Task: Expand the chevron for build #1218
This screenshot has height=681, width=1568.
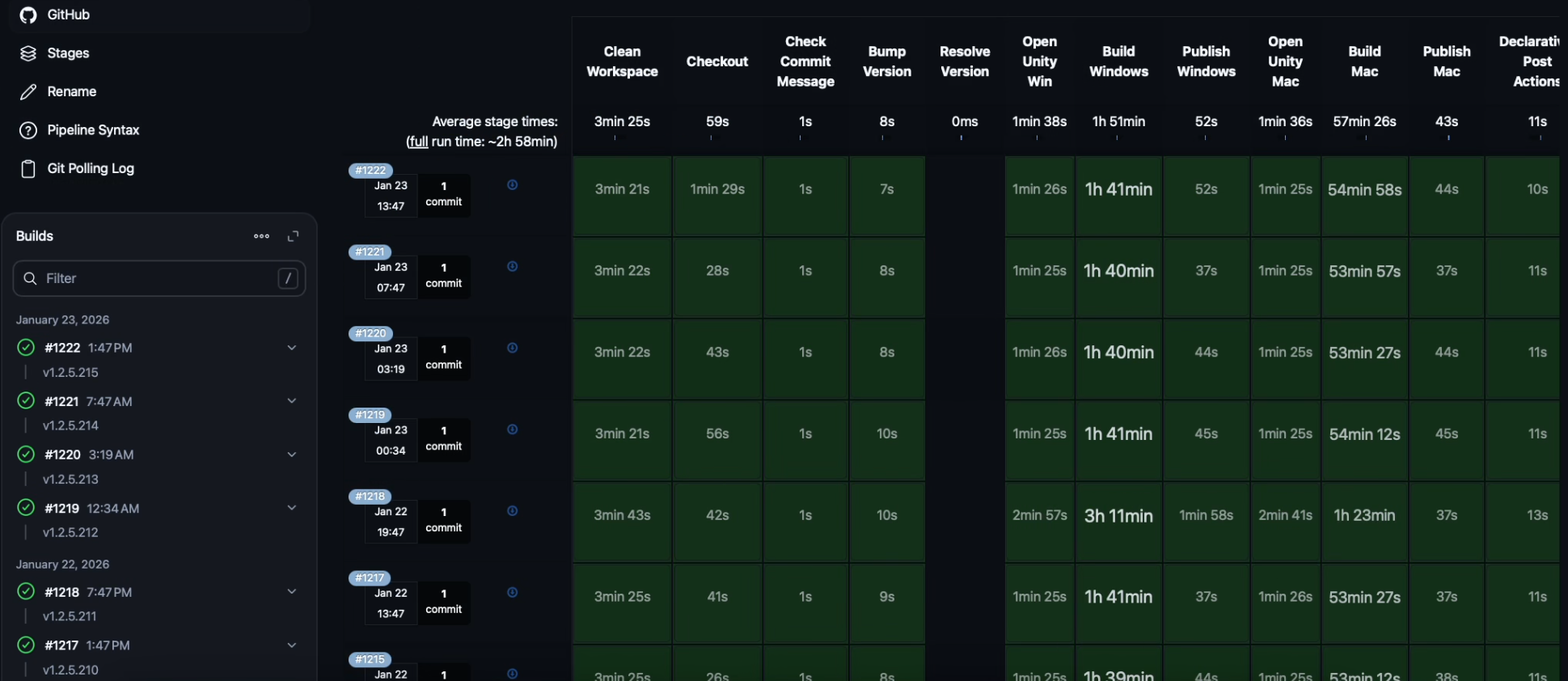Action: click(292, 592)
